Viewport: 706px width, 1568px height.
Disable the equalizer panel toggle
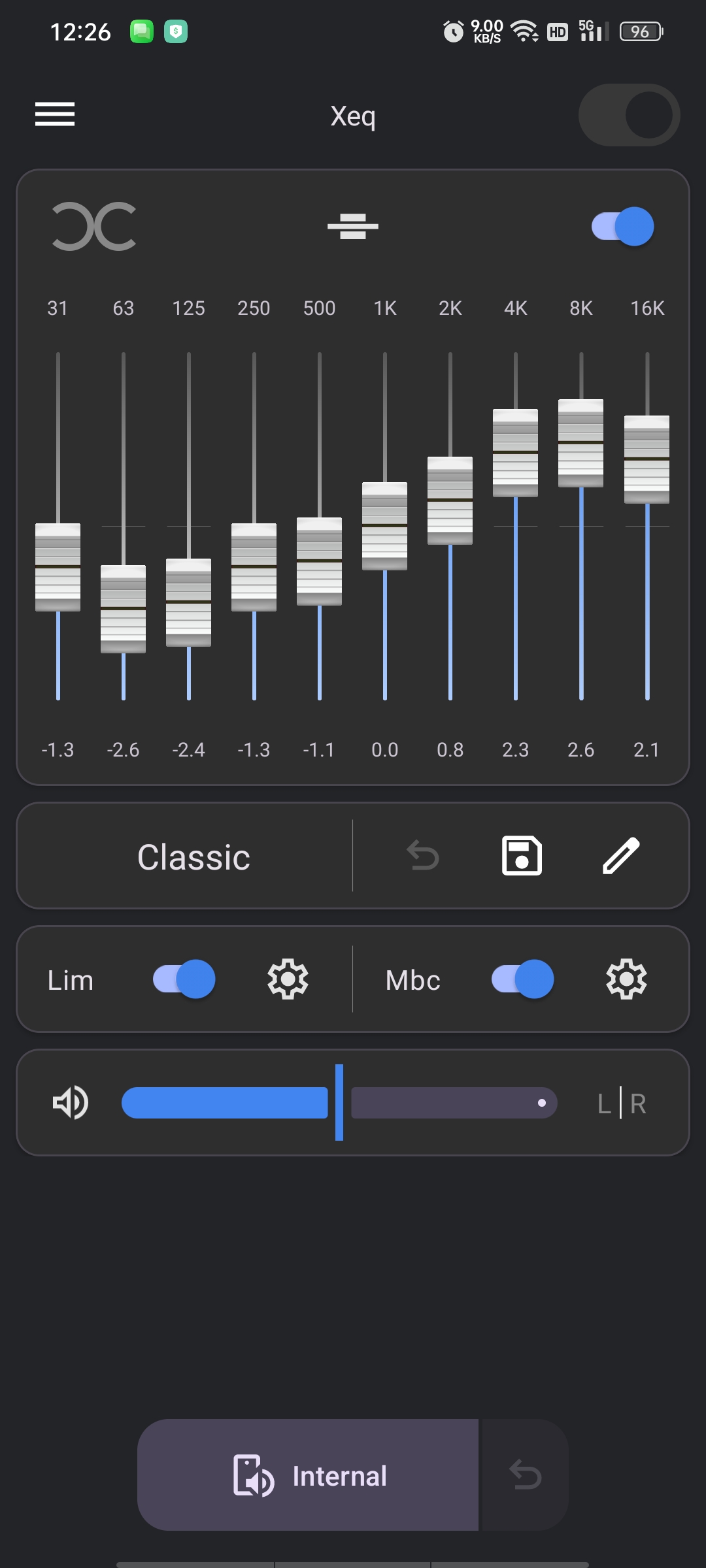[x=622, y=227]
